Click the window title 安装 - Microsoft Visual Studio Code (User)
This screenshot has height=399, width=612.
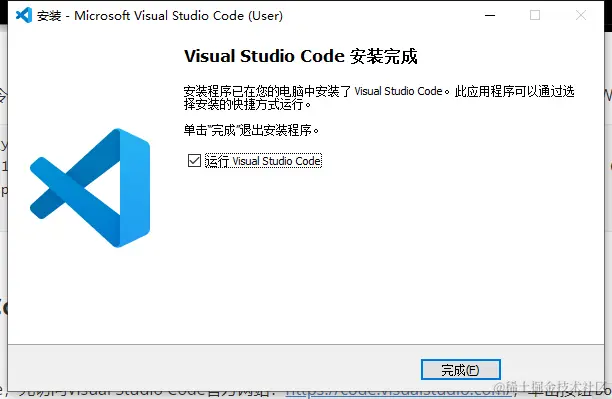(x=160, y=16)
